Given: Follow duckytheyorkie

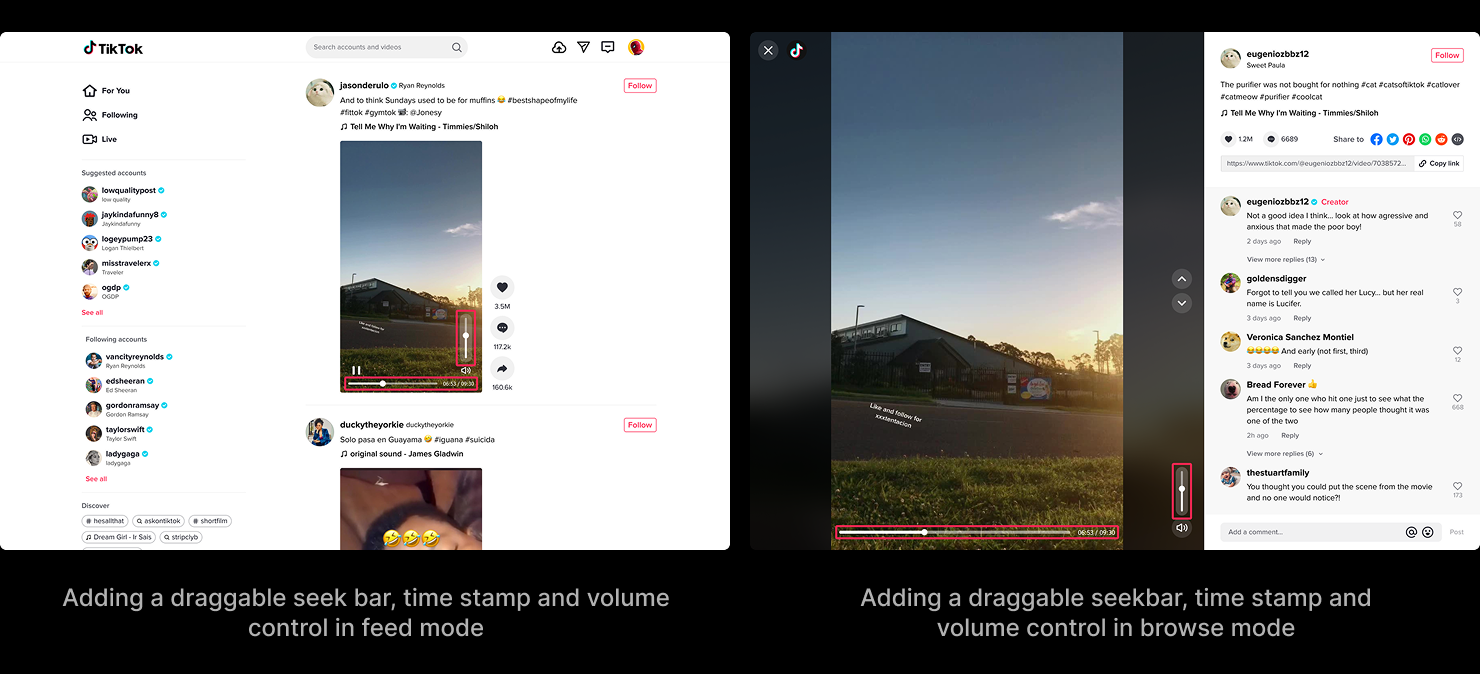Looking at the screenshot, I should tap(640, 425).
